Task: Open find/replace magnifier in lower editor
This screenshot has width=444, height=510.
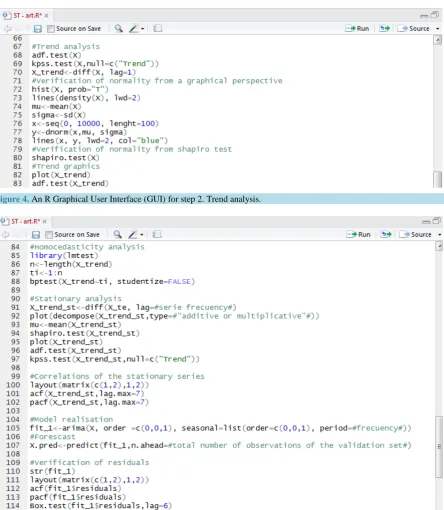Action: [x=117, y=234]
